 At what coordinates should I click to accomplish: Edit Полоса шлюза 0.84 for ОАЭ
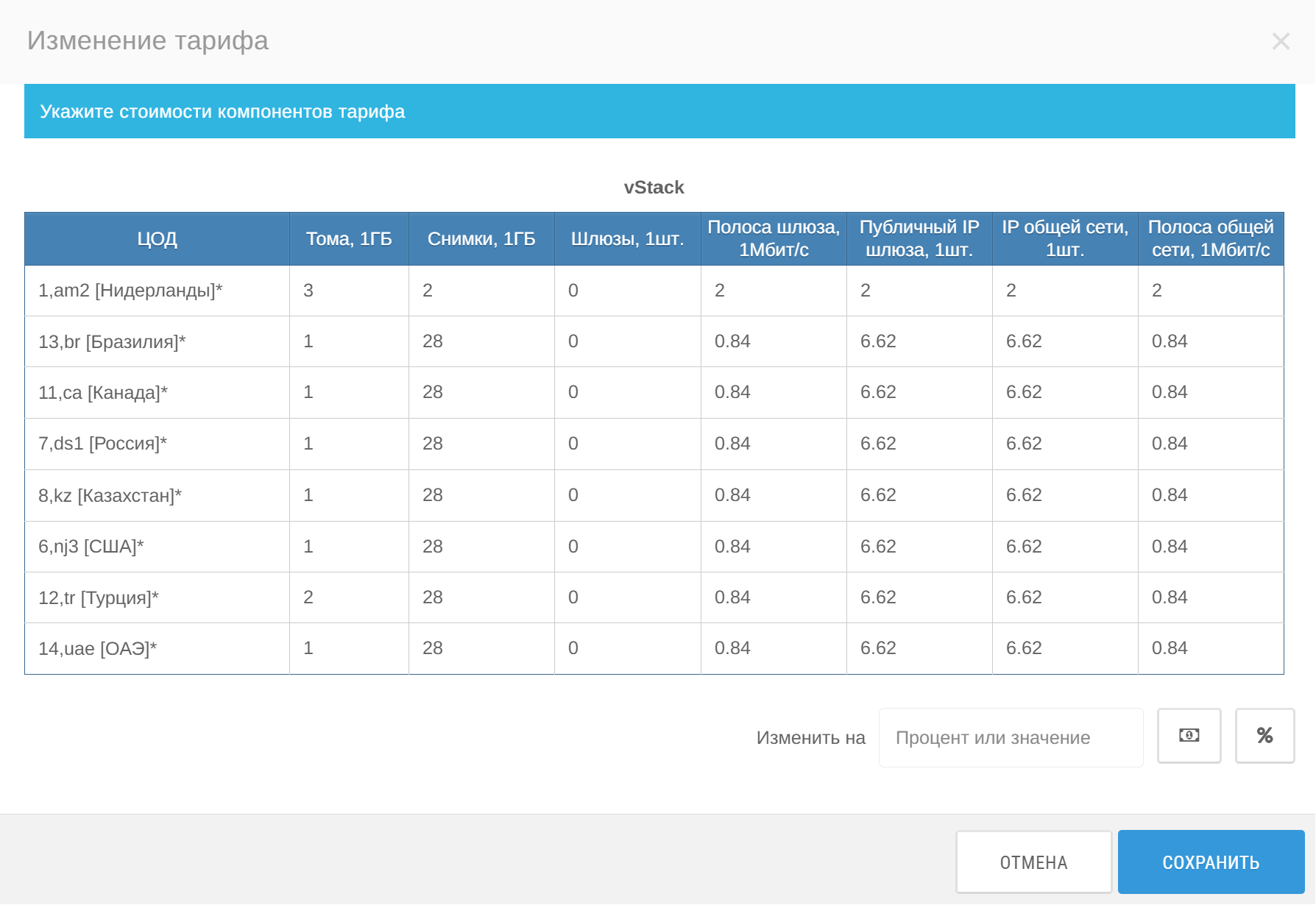tap(774, 648)
